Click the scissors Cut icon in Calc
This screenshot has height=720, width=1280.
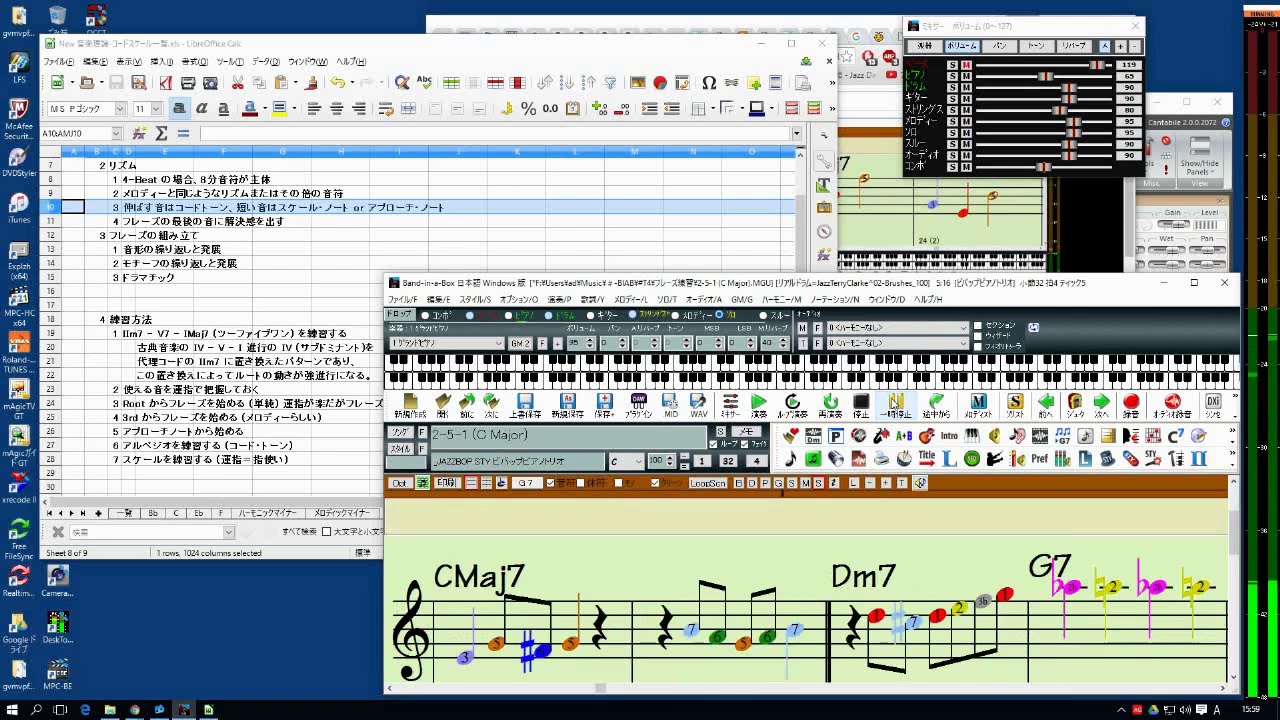pos(237,83)
